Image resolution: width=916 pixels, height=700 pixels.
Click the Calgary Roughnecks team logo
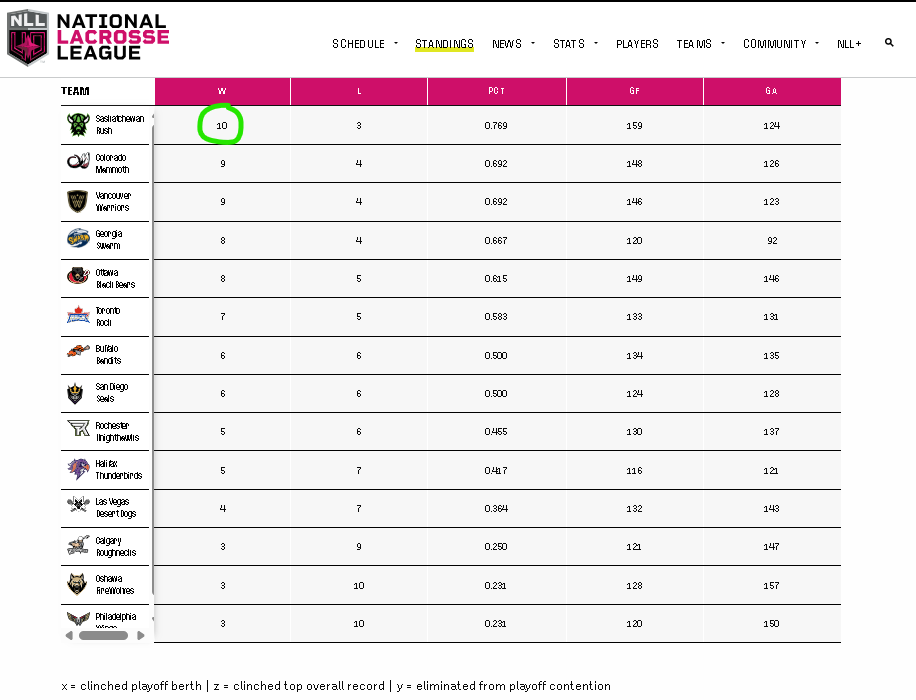click(78, 545)
